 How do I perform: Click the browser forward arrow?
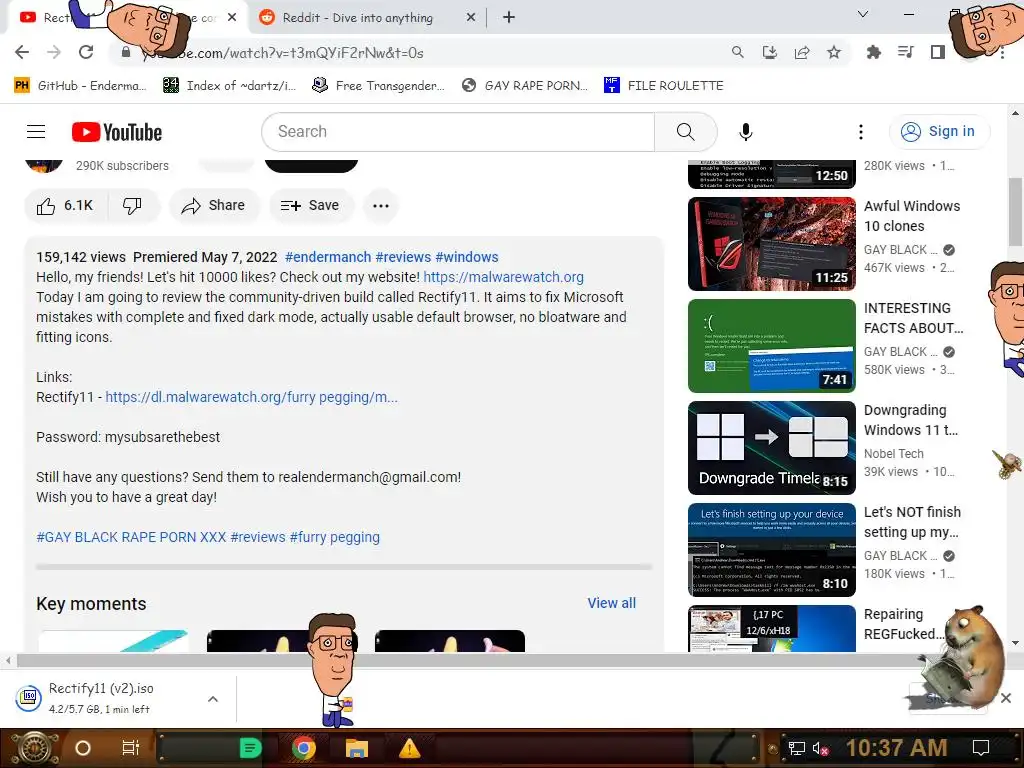54,52
